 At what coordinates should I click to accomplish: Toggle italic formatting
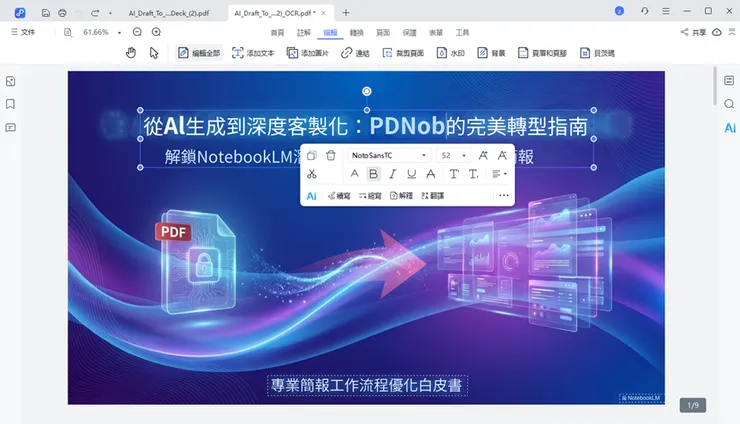(x=392, y=174)
